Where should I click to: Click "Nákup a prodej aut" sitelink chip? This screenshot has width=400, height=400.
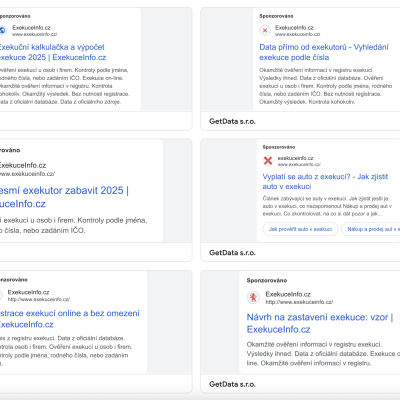[x=371, y=229]
